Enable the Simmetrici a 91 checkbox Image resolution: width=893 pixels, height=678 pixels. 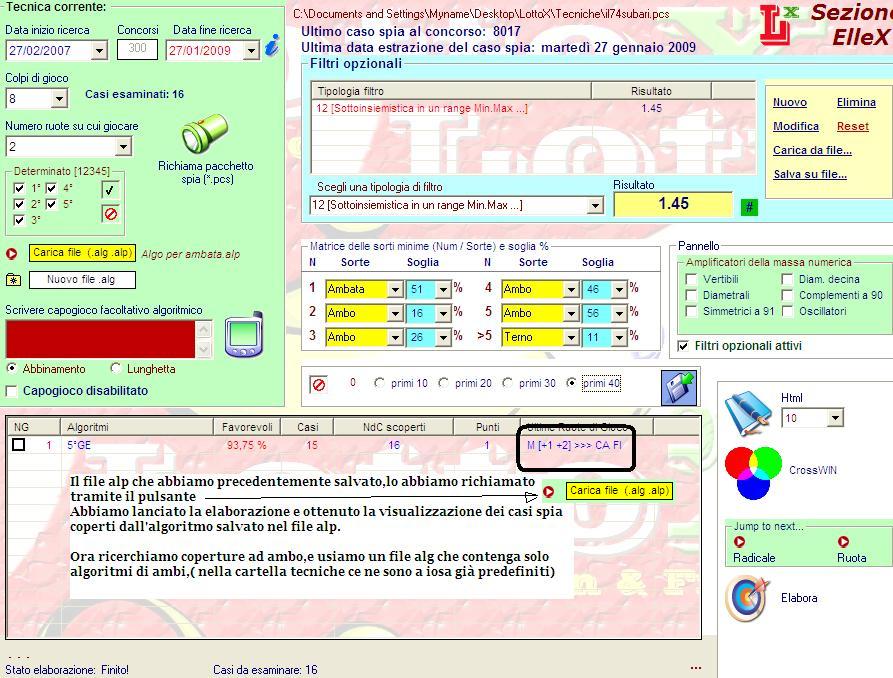click(x=691, y=311)
